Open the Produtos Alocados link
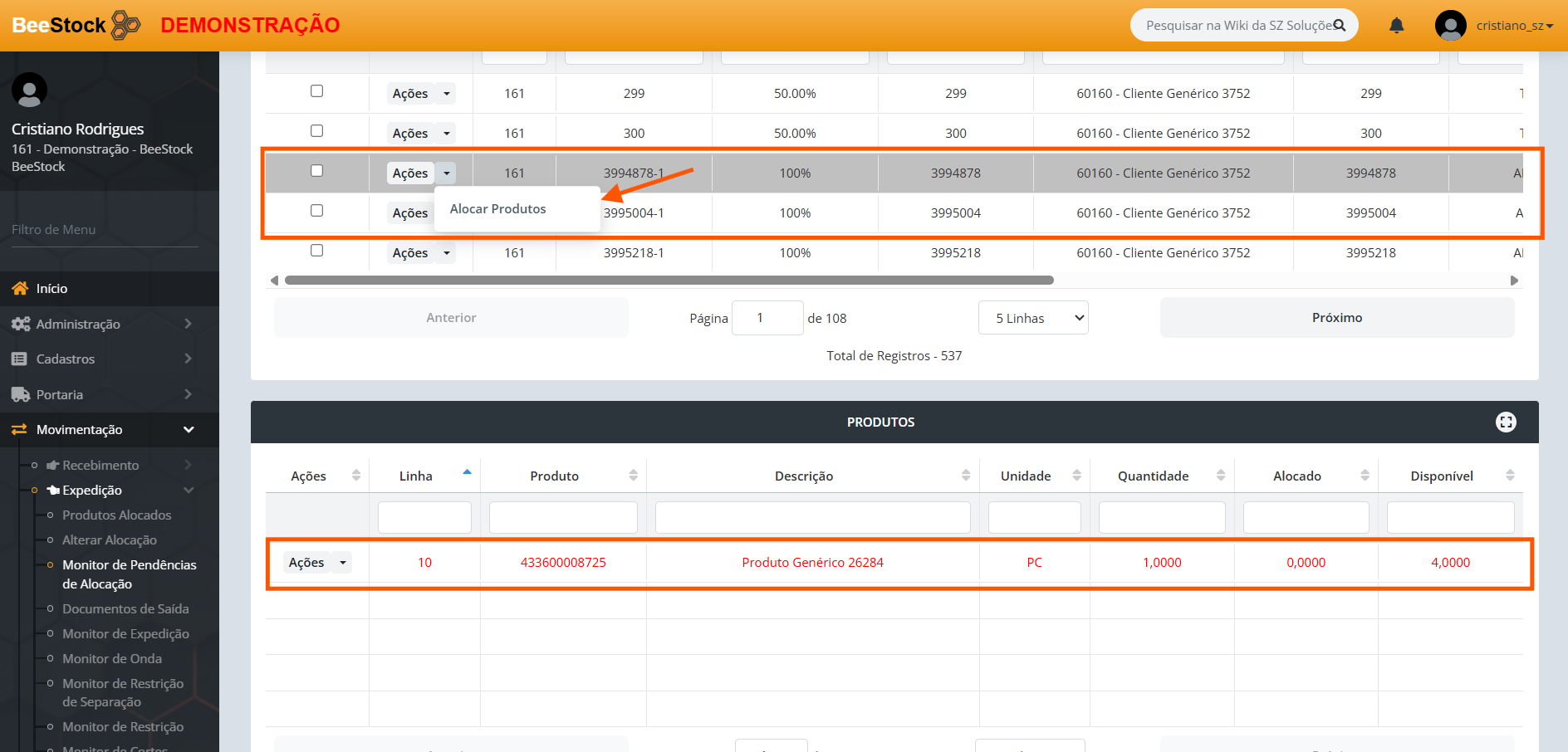 [x=116, y=515]
